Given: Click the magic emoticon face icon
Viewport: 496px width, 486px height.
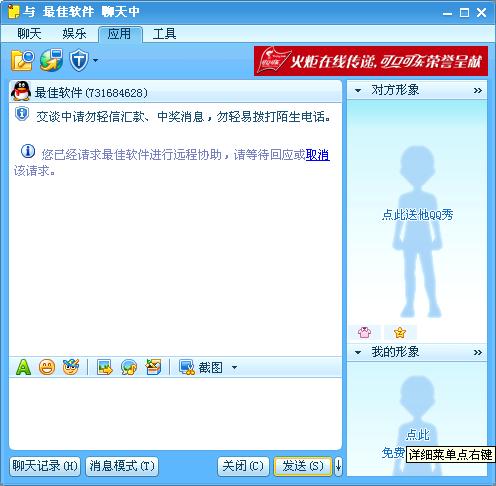Looking at the screenshot, I should click(x=71, y=367).
